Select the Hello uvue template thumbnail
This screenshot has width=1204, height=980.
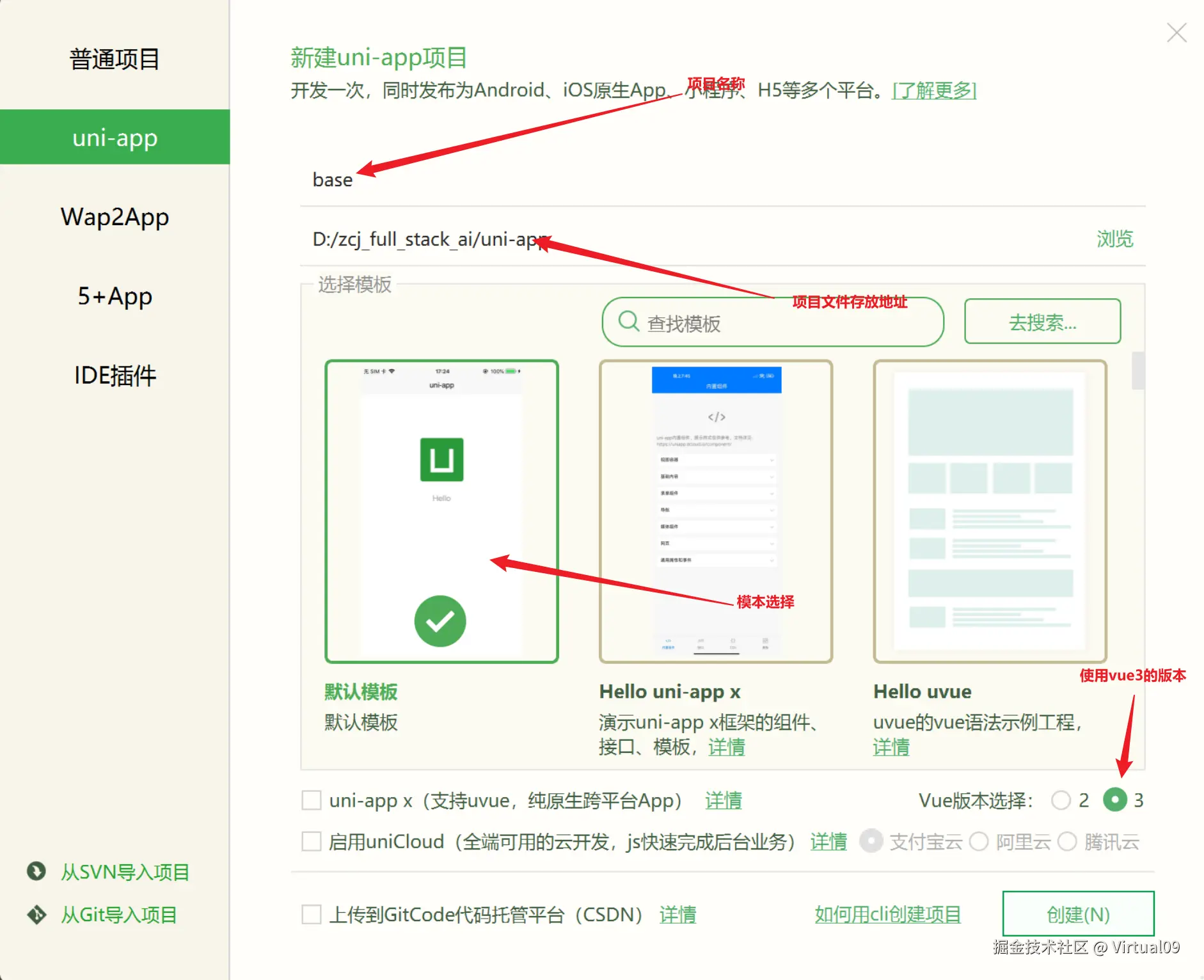(x=990, y=511)
